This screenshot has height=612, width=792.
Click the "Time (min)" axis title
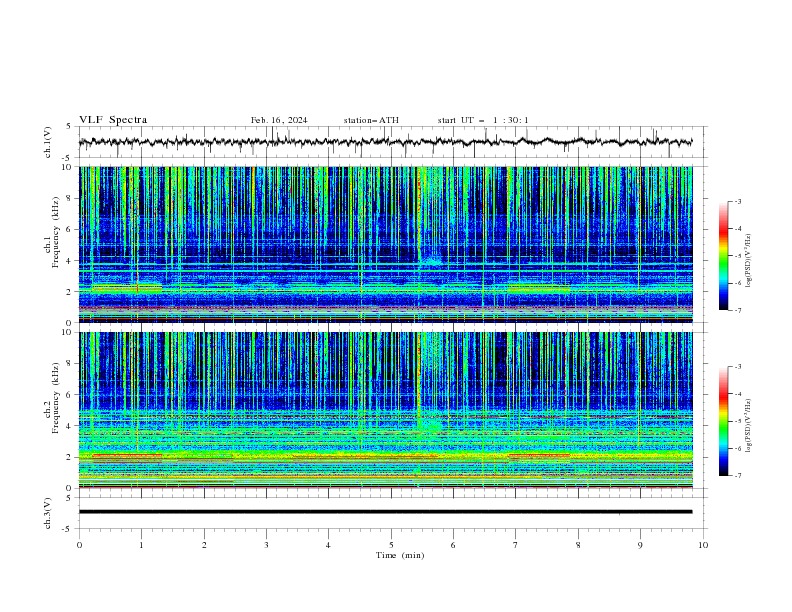tap(400, 555)
